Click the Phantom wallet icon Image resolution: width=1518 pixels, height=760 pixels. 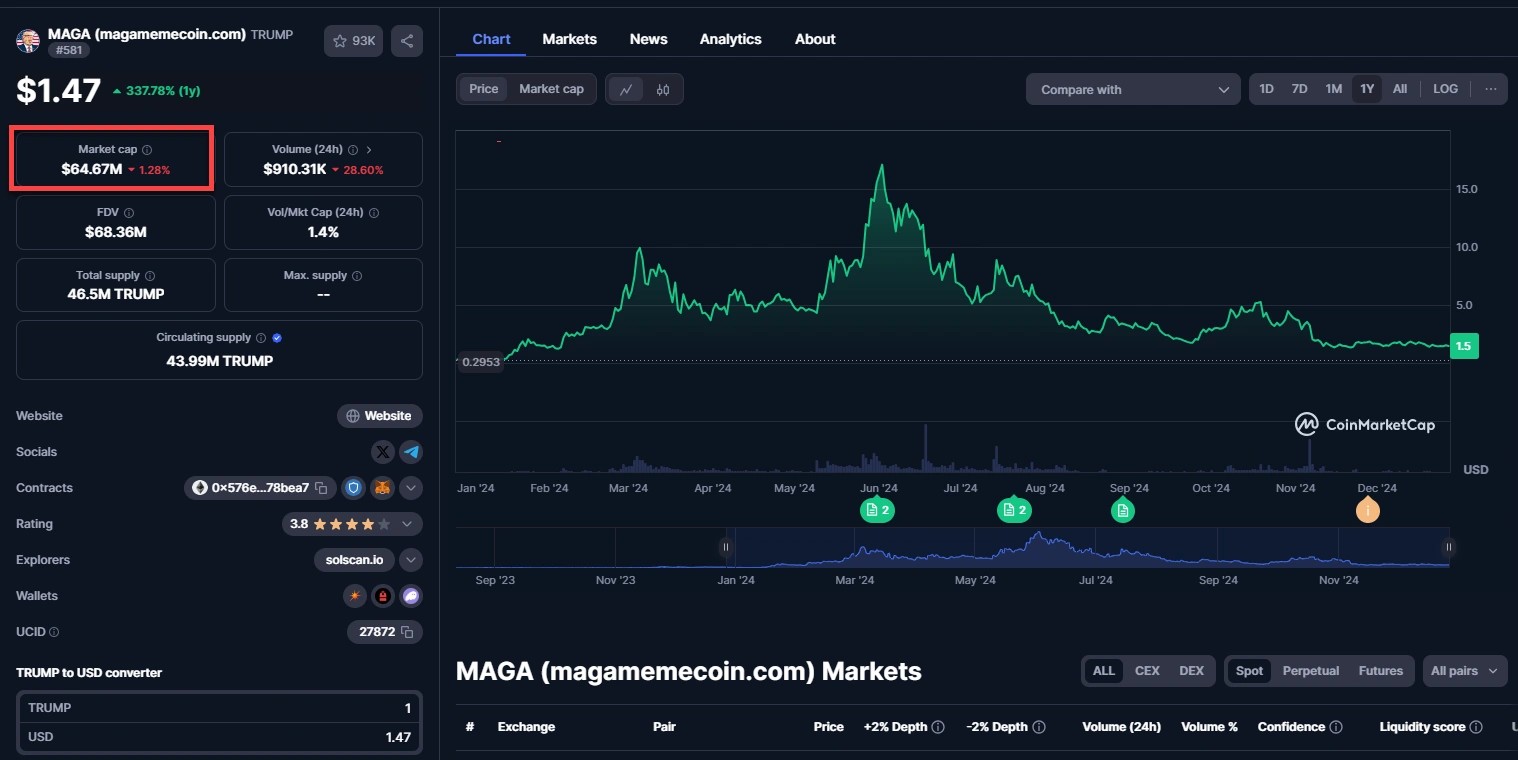[x=411, y=596]
